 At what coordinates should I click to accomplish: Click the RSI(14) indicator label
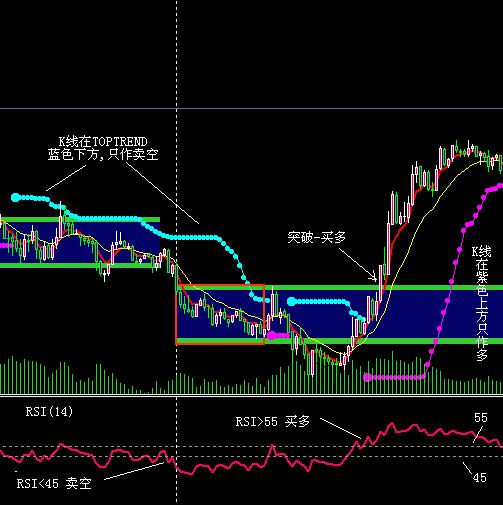point(49,412)
